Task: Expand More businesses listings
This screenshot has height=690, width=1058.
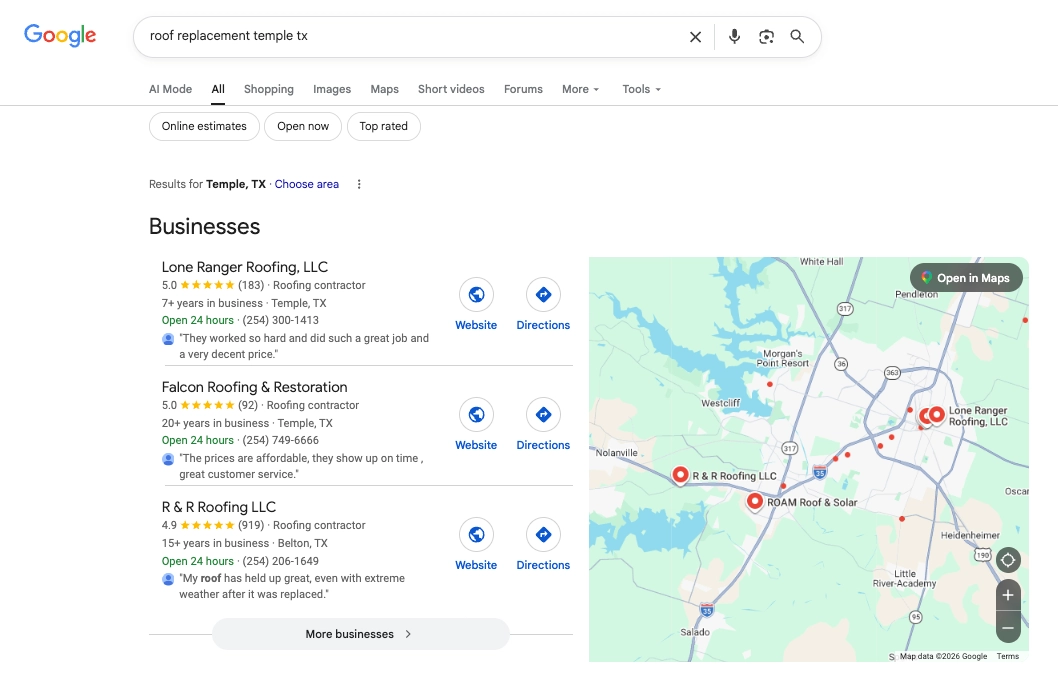Action: [360, 633]
